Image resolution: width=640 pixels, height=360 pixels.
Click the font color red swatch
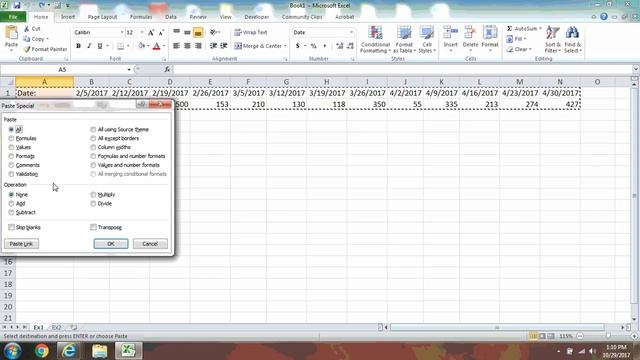pyautogui.click(x=156, y=46)
